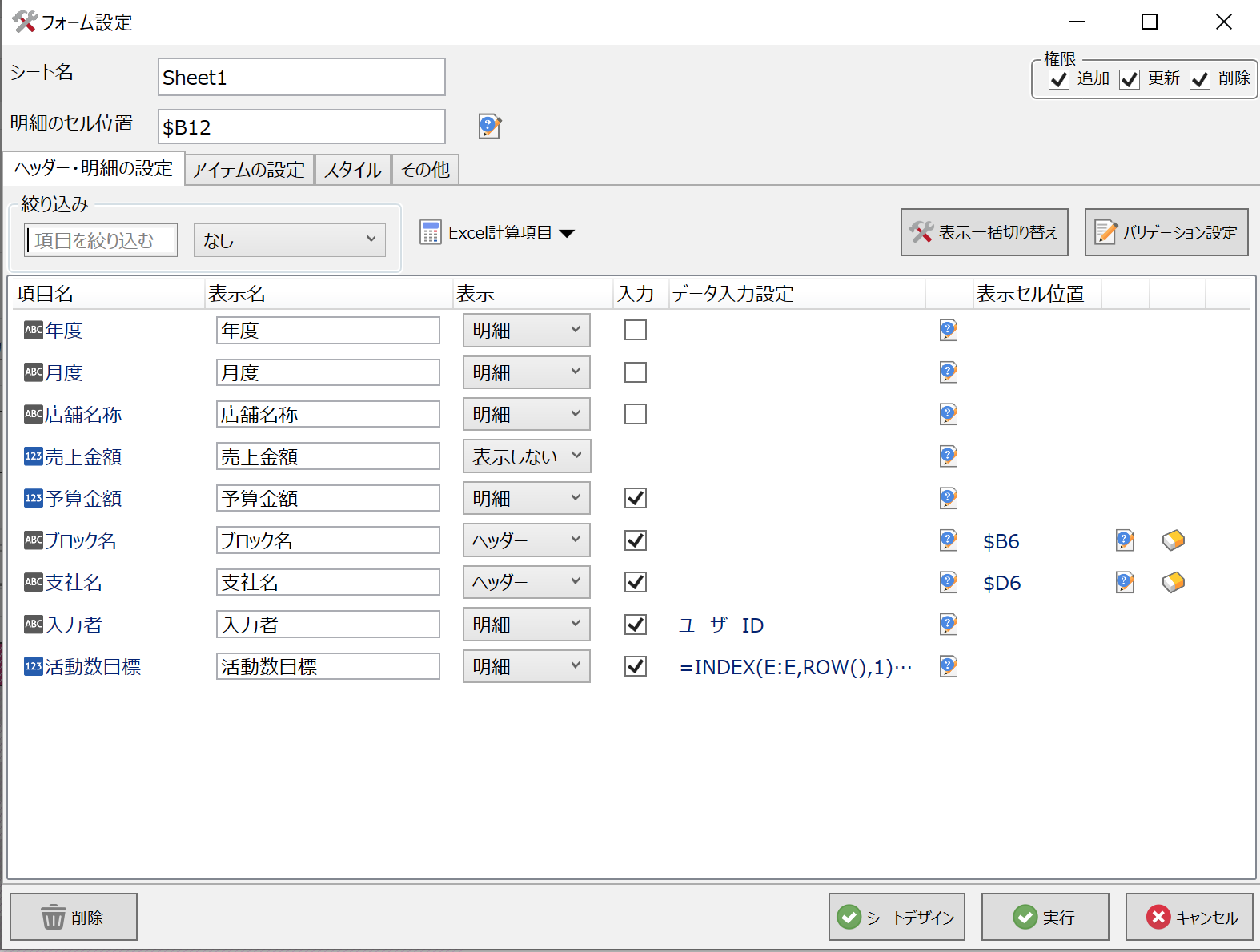Click the calculator icon for Excel計算項目

pos(430,232)
